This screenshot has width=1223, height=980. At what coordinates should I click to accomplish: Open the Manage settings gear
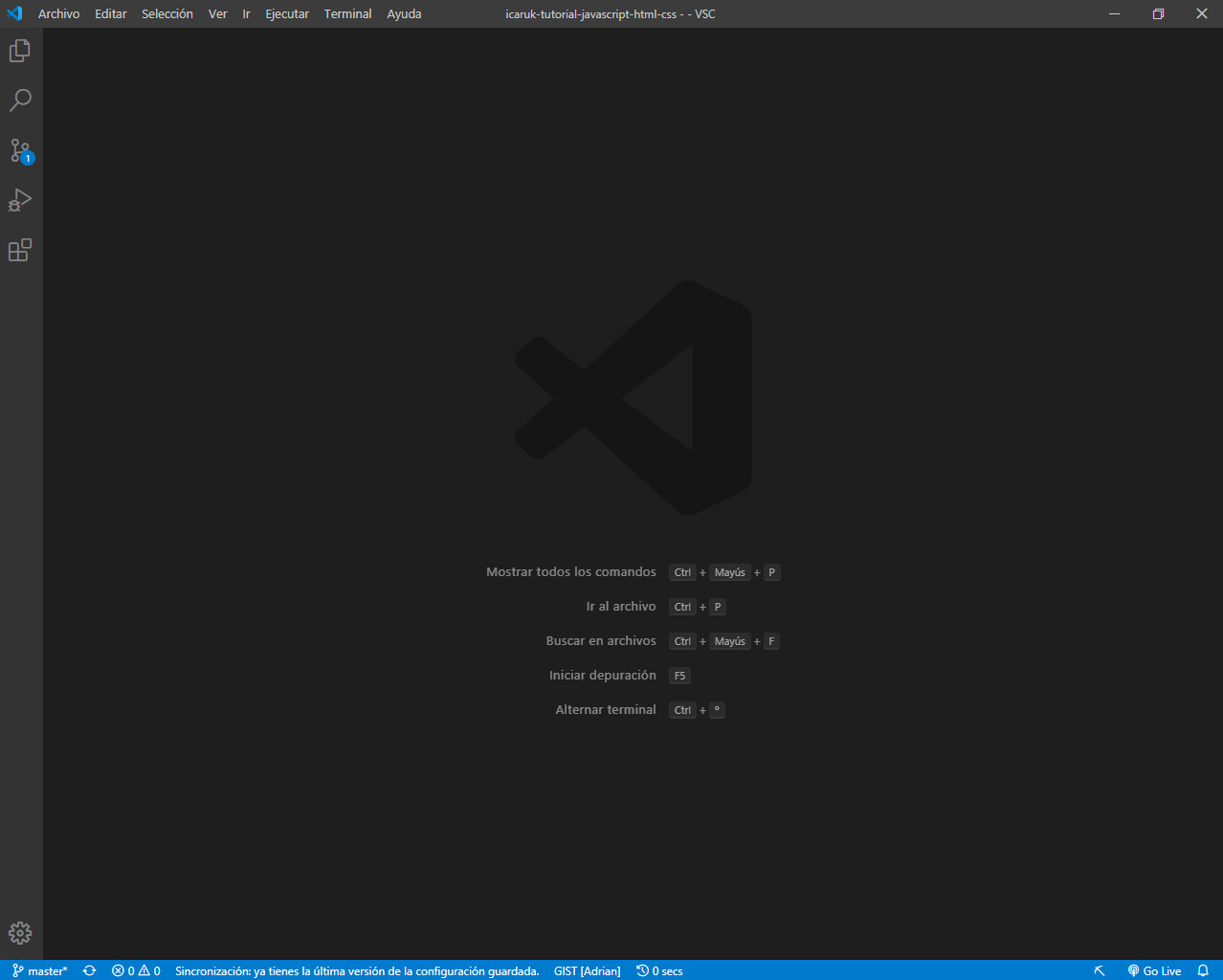point(20,932)
